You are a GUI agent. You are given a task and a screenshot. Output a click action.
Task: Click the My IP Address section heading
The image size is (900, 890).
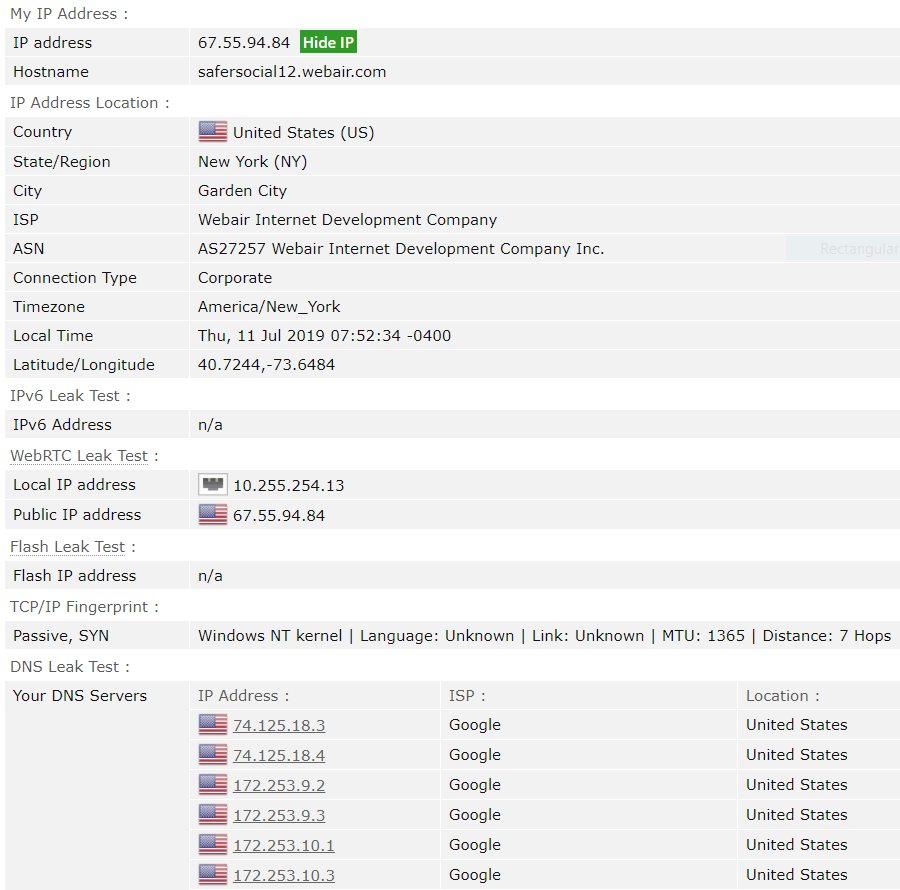pos(69,14)
